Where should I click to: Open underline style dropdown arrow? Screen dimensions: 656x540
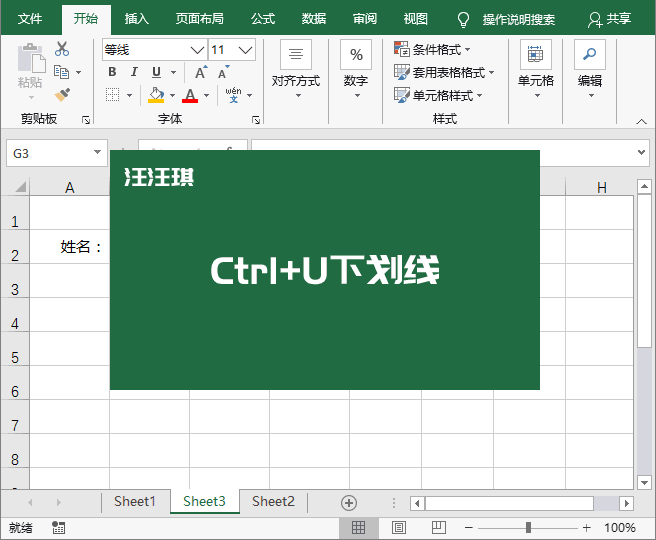tap(174, 72)
